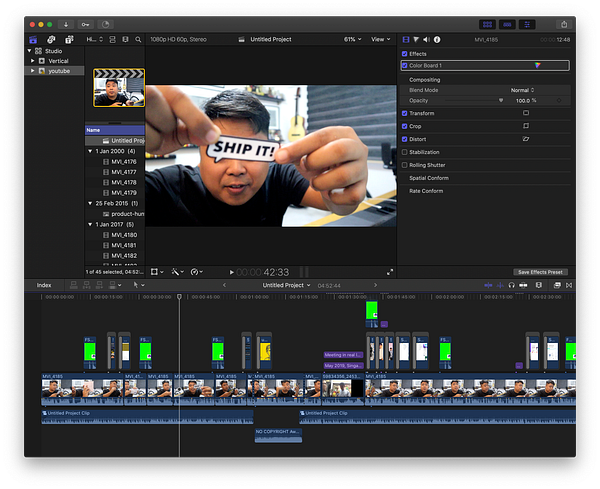Image resolution: width=600 pixels, height=489 pixels.
Task: Toggle the Inspector panel button in toolbar
Action: point(527,24)
